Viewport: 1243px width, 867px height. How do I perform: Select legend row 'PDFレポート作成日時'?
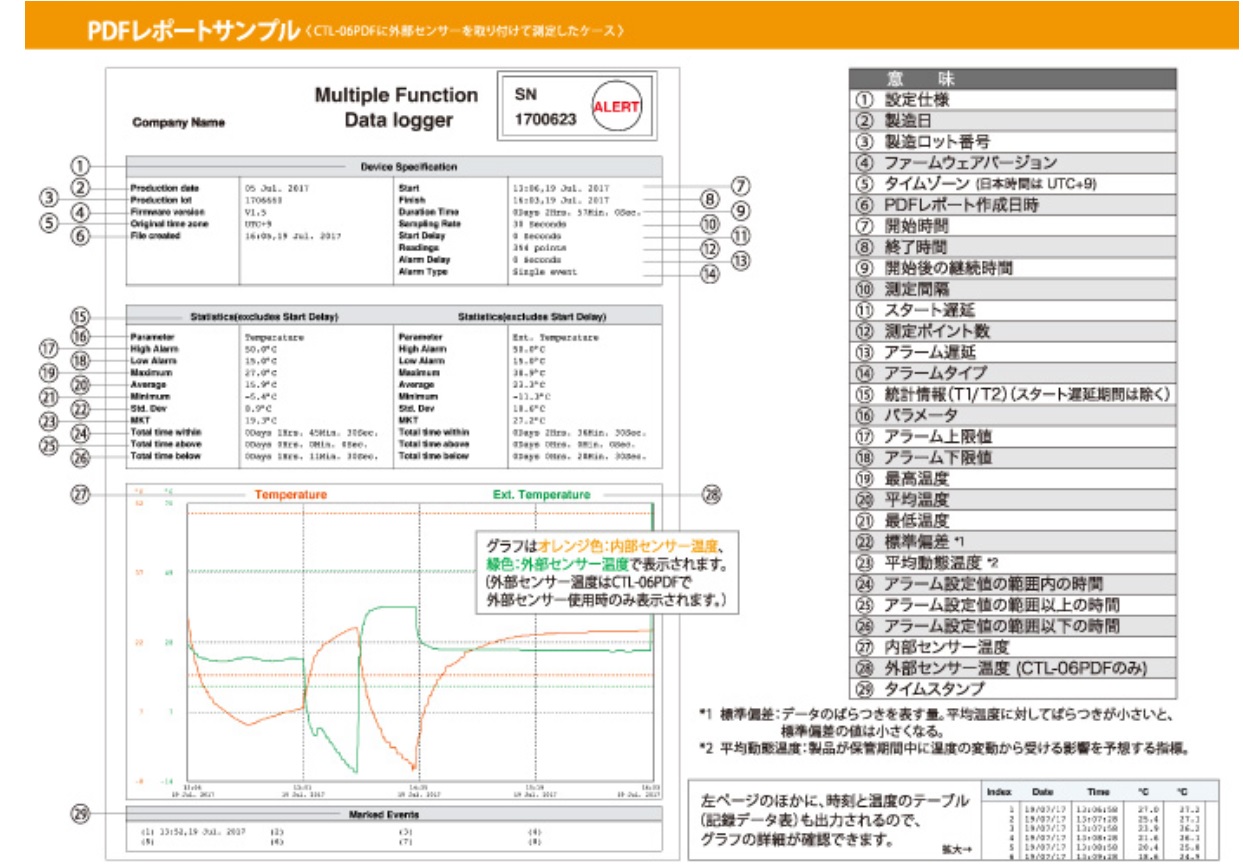1012,205
